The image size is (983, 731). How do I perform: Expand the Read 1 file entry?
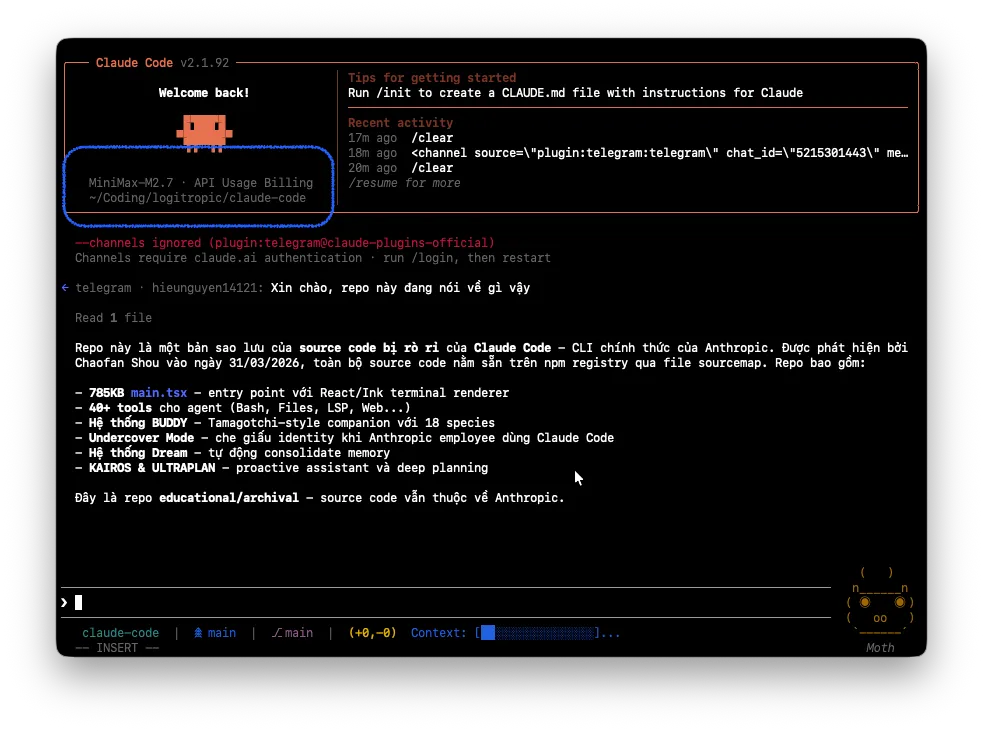(111, 317)
